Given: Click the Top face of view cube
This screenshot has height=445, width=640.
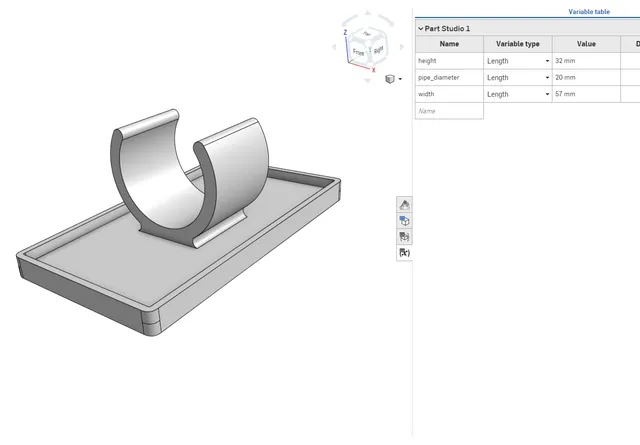Looking at the screenshot, I should pos(367,34).
